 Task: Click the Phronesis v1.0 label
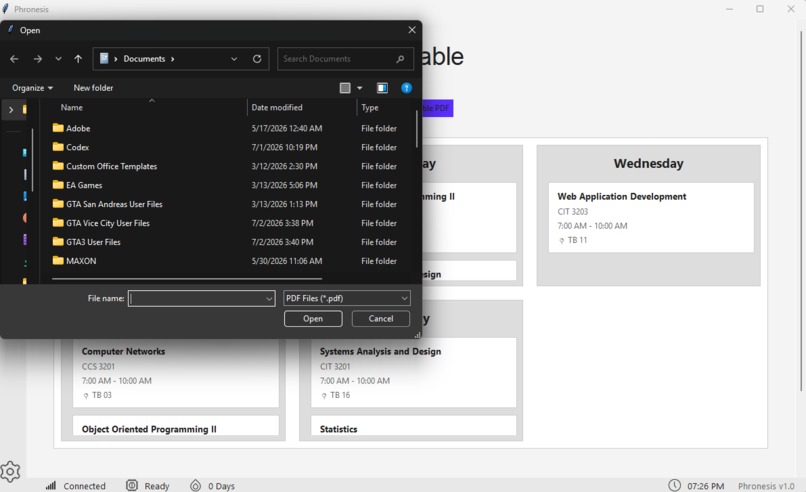coord(766,486)
